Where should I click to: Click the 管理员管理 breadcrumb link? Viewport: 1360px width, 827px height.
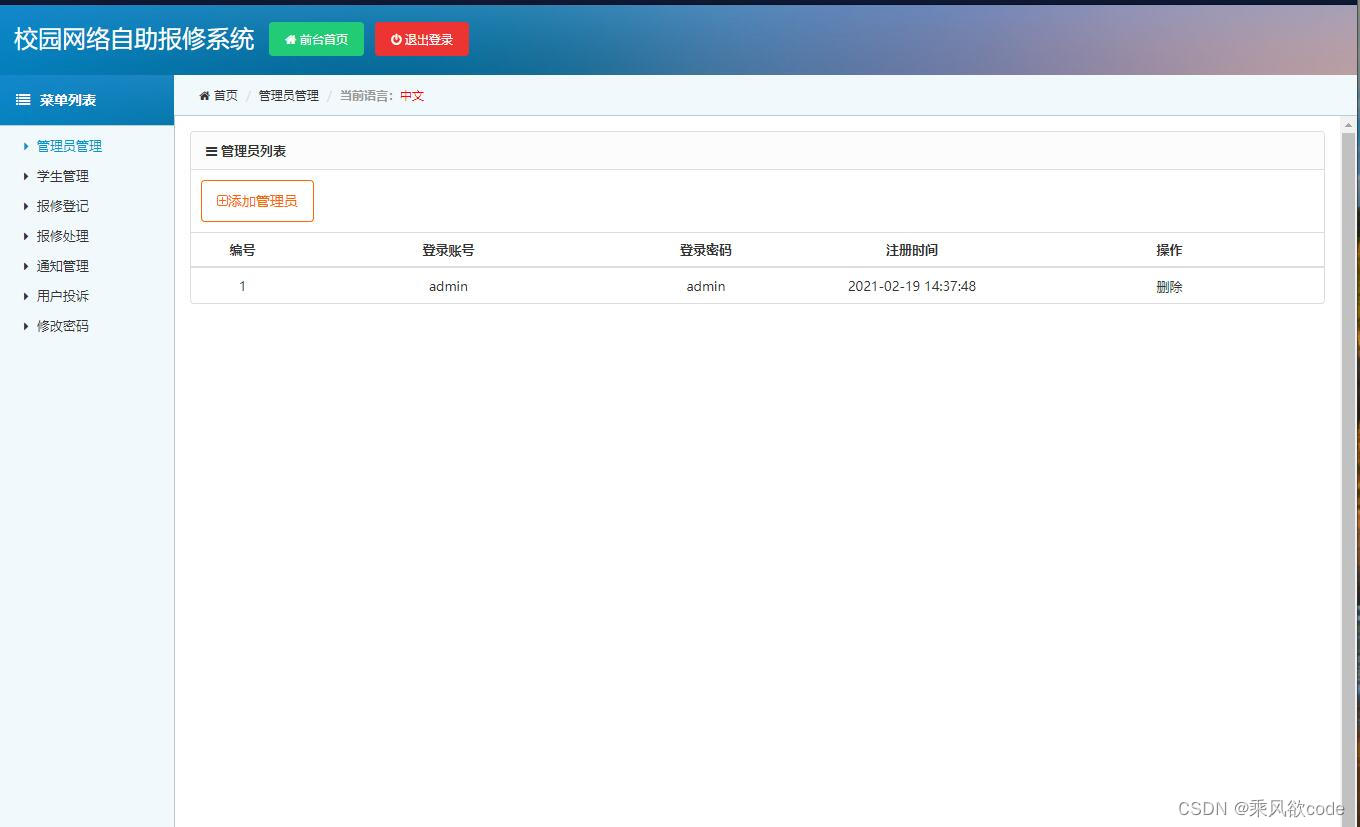(x=289, y=96)
